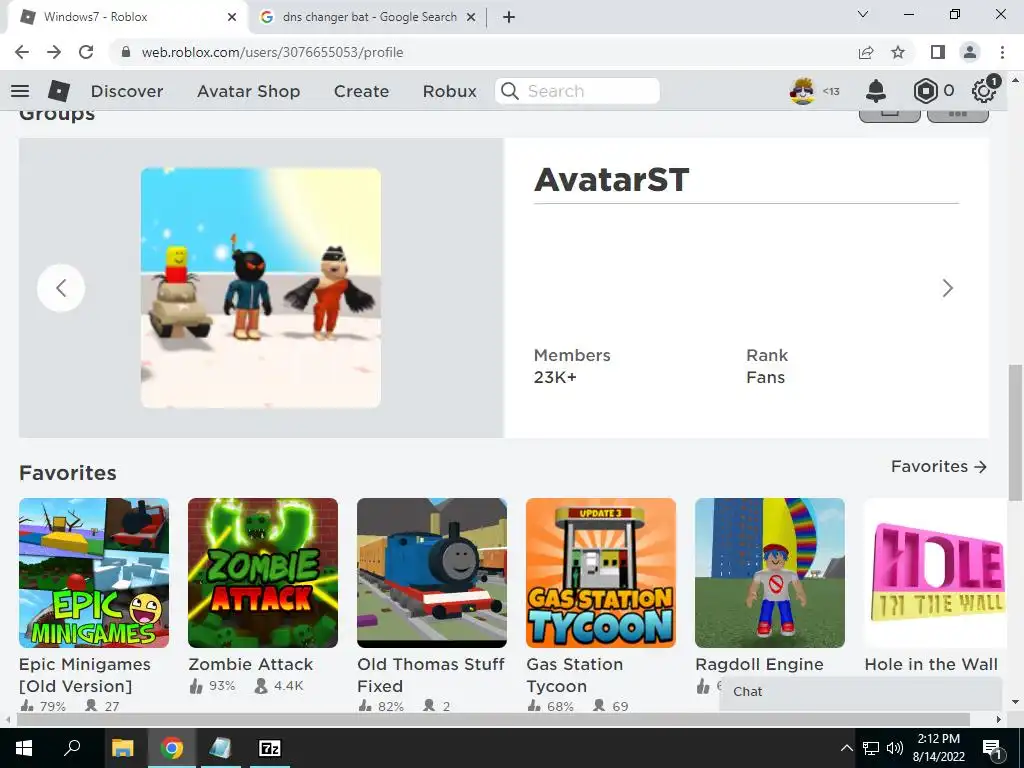The height and width of the screenshot is (768, 1024).
Task: Open the AvatarST group image
Action: point(261,288)
